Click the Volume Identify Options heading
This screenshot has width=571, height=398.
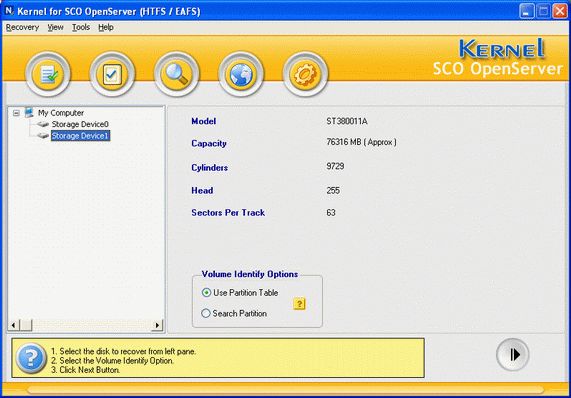pos(250,274)
